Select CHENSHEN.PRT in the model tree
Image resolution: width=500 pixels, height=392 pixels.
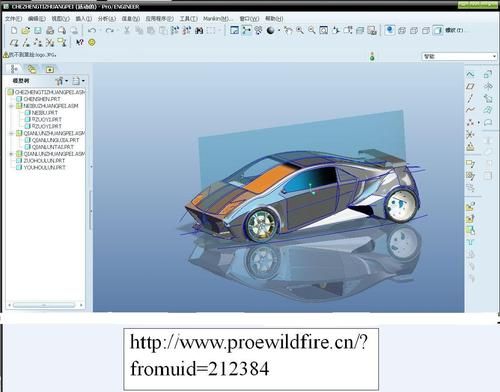point(42,99)
